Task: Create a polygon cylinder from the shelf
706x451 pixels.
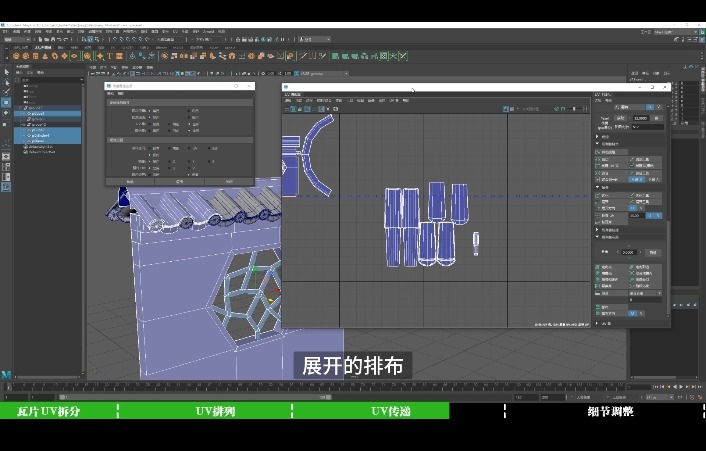Action: pyautogui.click(x=36, y=56)
